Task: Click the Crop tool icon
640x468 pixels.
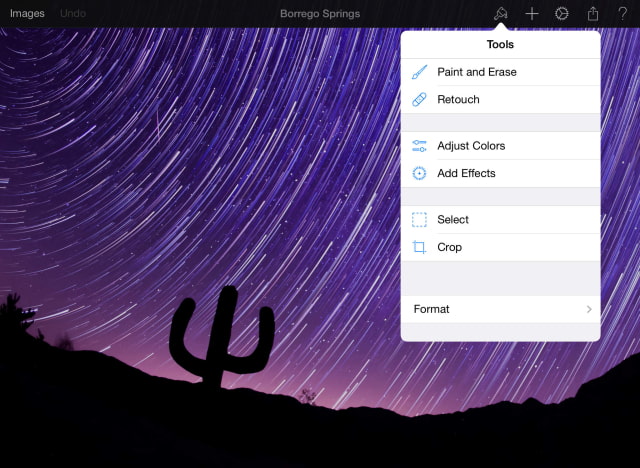Action: [x=419, y=247]
